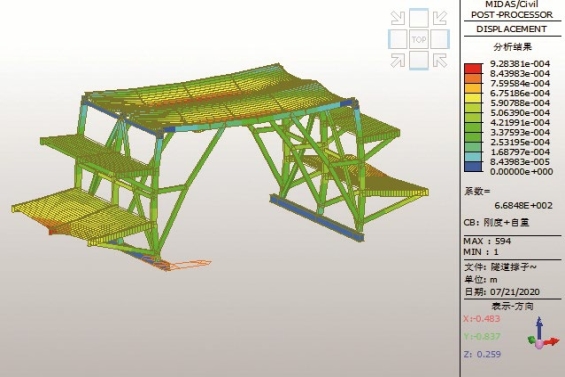
Task: Select the top-left corner arrow of view cube
Action: point(398,18)
